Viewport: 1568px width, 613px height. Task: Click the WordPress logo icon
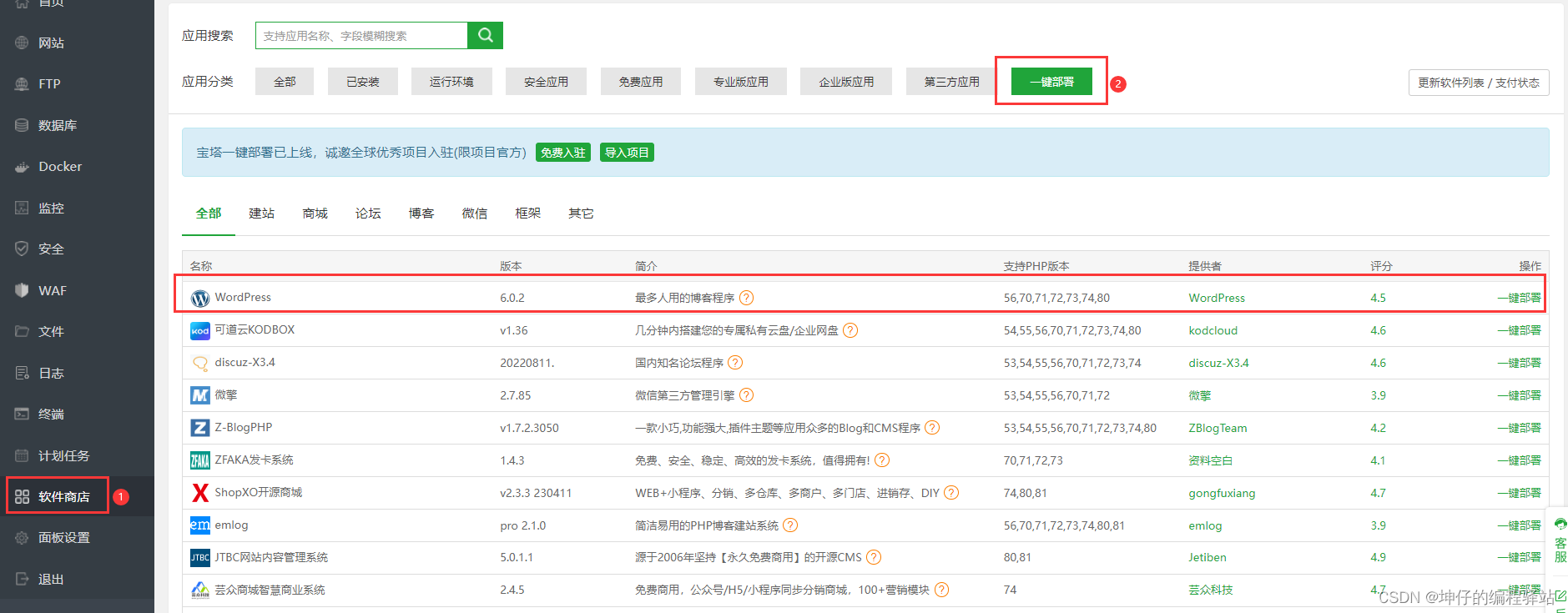(200, 298)
